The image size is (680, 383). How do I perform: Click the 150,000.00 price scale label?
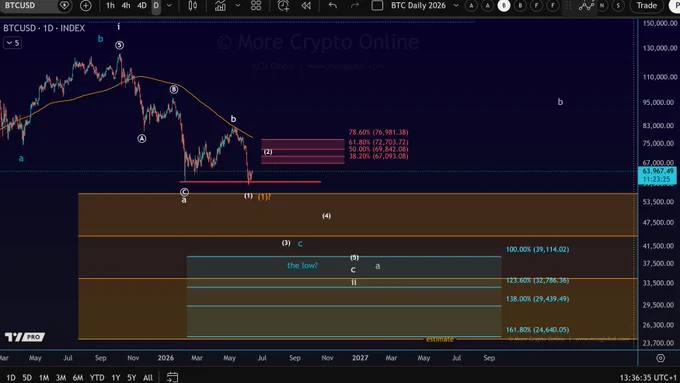[660, 23]
